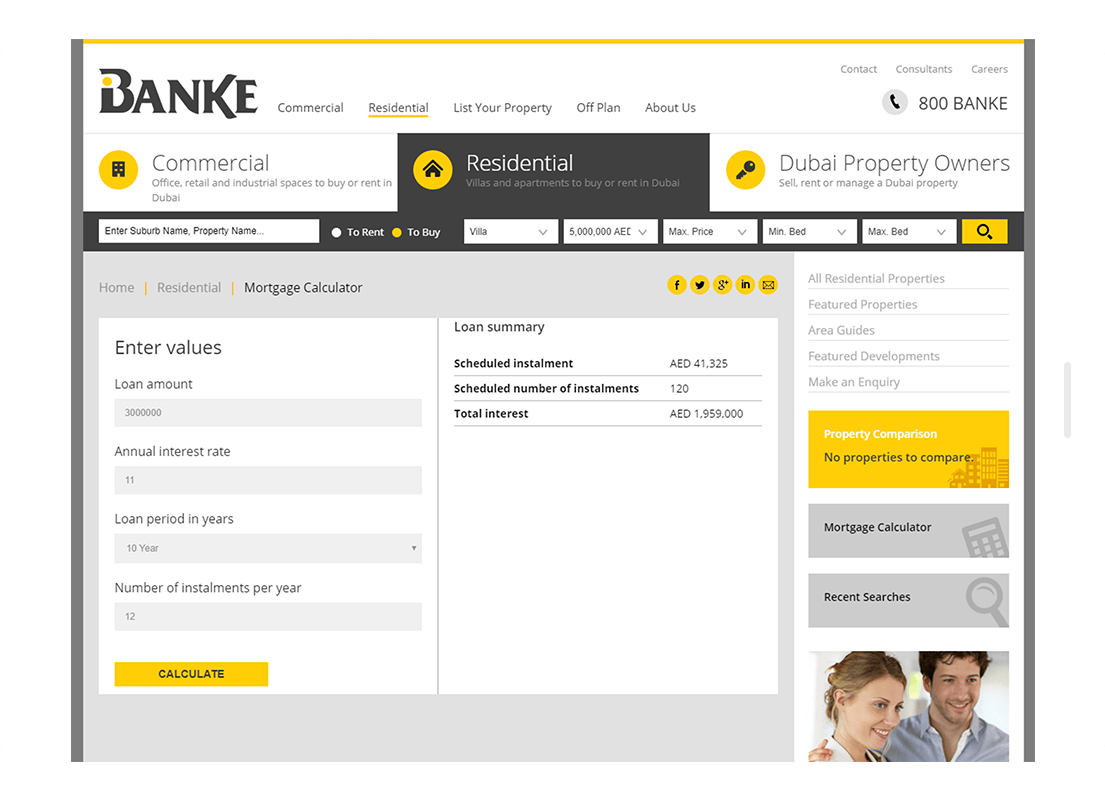Image resolution: width=1105 pixels, height=800 pixels.
Task: Open the Max. Price dropdown
Action: (710, 231)
